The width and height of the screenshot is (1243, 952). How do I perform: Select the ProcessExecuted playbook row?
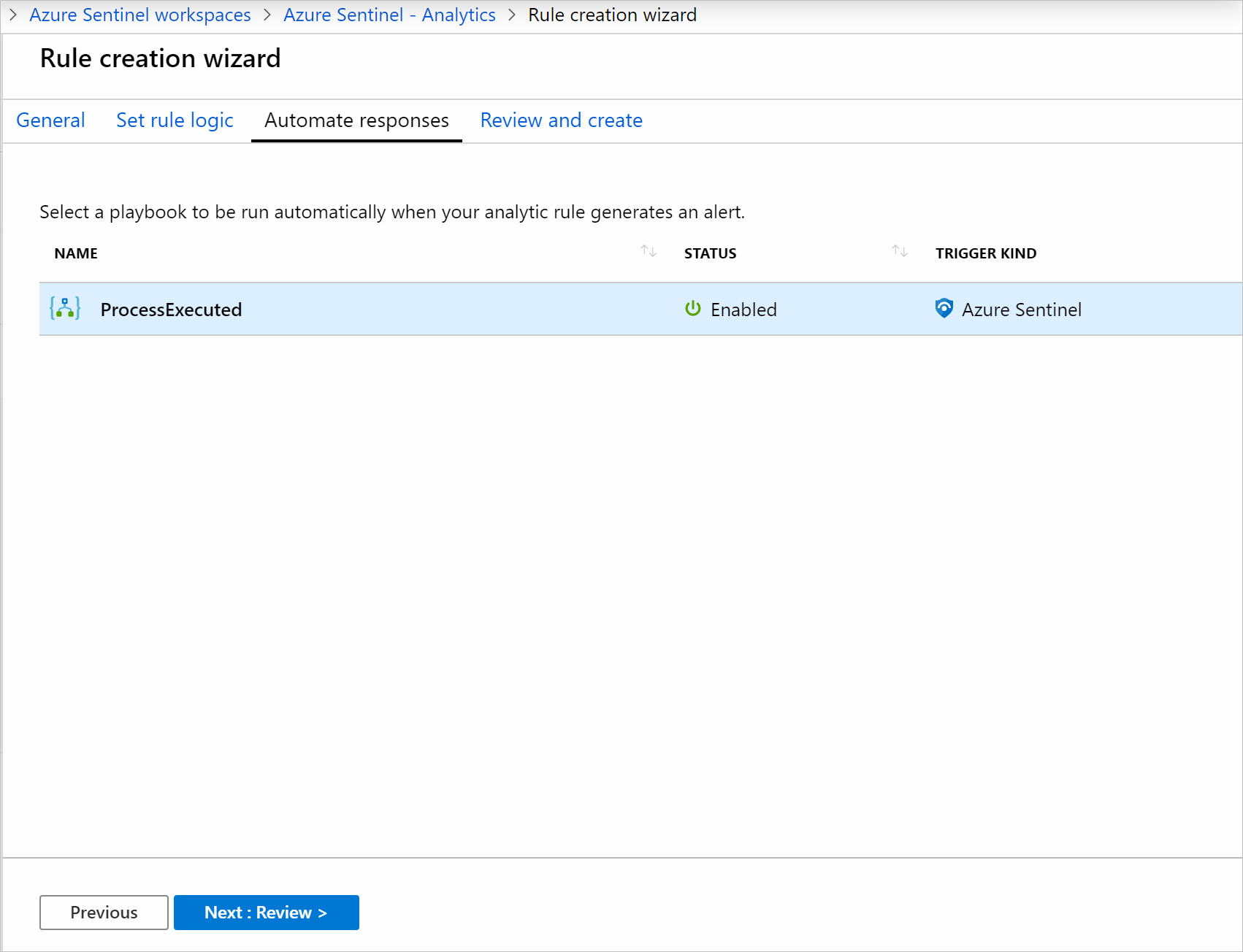point(641,309)
